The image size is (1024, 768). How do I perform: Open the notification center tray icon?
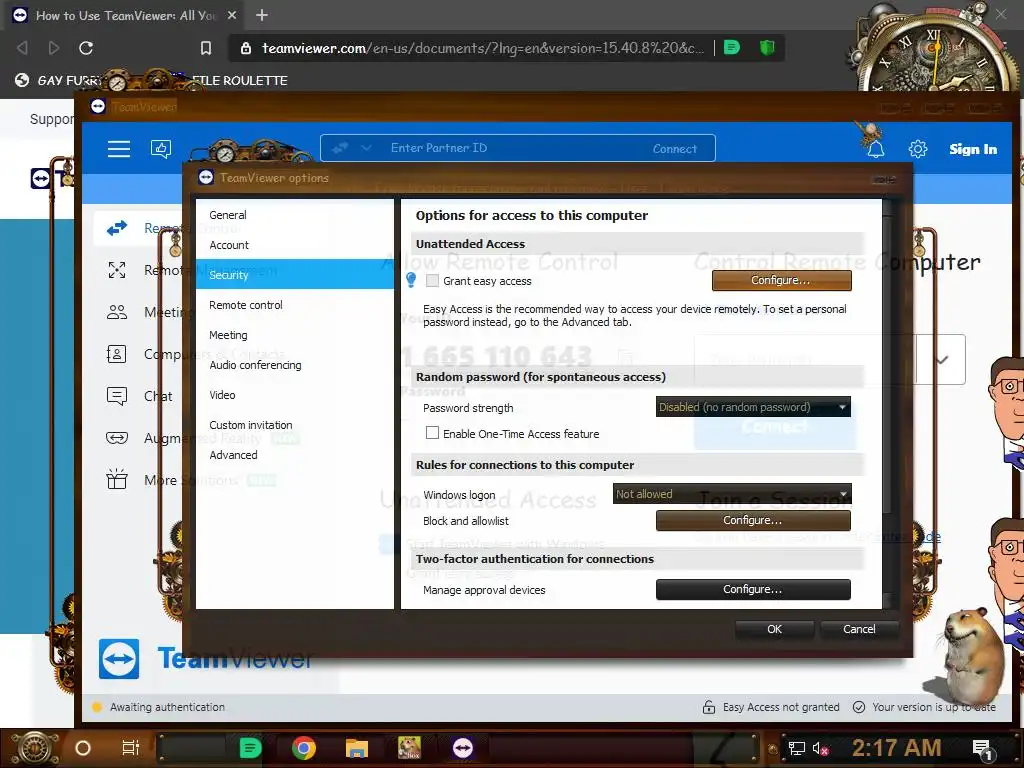coord(982,749)
